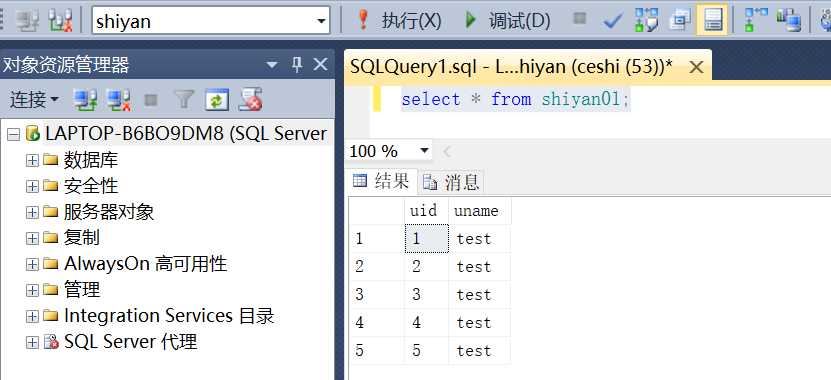Click the disconnect icon in Object Explorer
This screenshot has height=380, width=831.
tap(118, 100)
